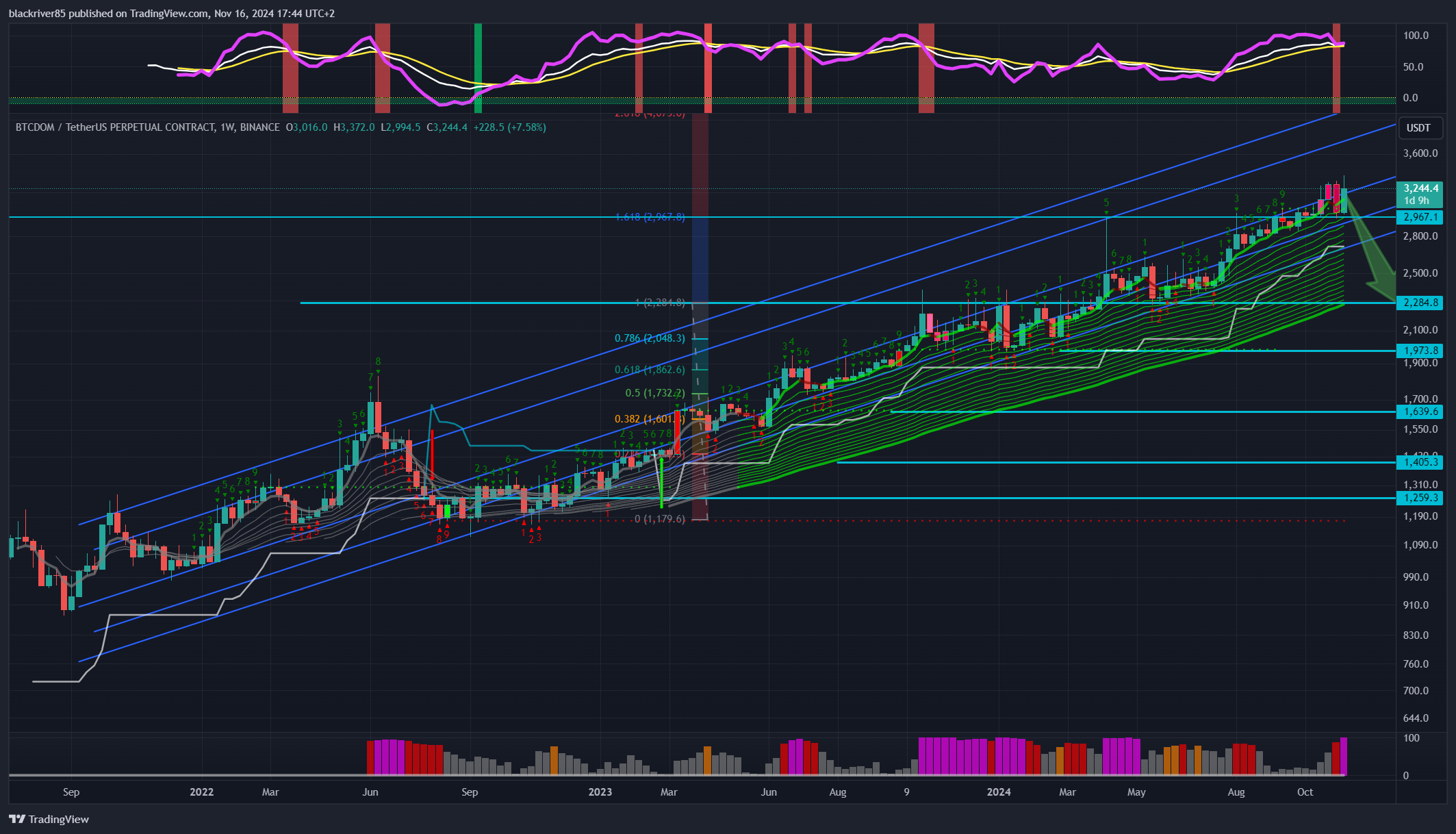The image size is (1456, 834).
Task: Click the 2,100.0 tick on price axis
Action: tap(1420, 330)
